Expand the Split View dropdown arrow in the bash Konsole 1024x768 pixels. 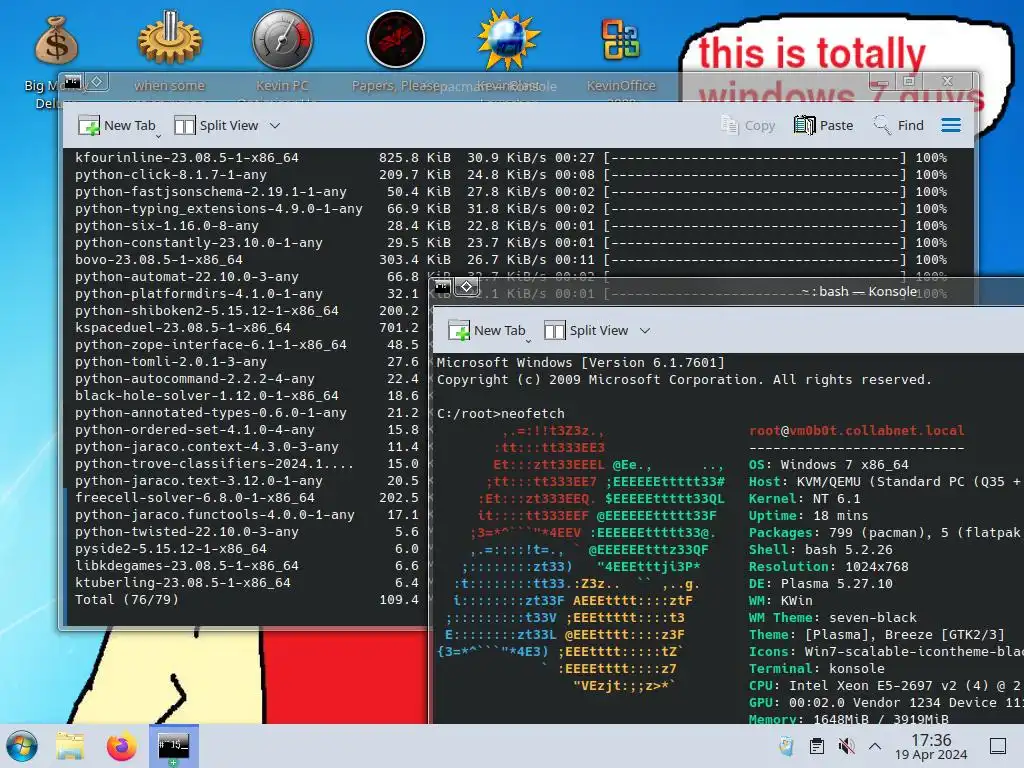pos(645,330)
